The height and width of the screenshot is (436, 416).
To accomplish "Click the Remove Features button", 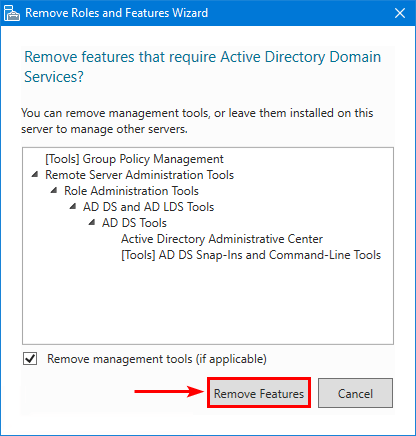I will pos(259,393).
